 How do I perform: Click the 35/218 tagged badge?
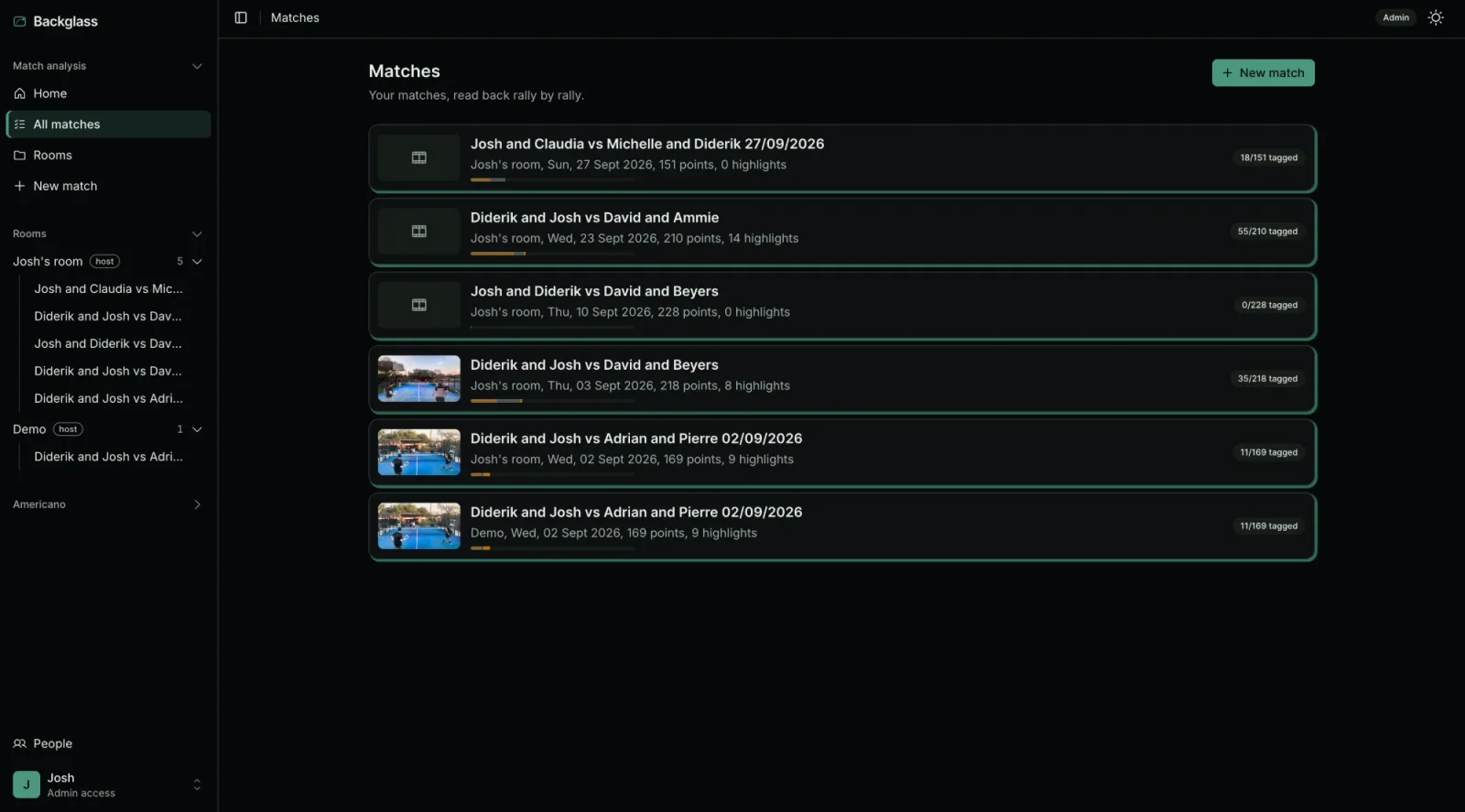tap(1267, 379)
